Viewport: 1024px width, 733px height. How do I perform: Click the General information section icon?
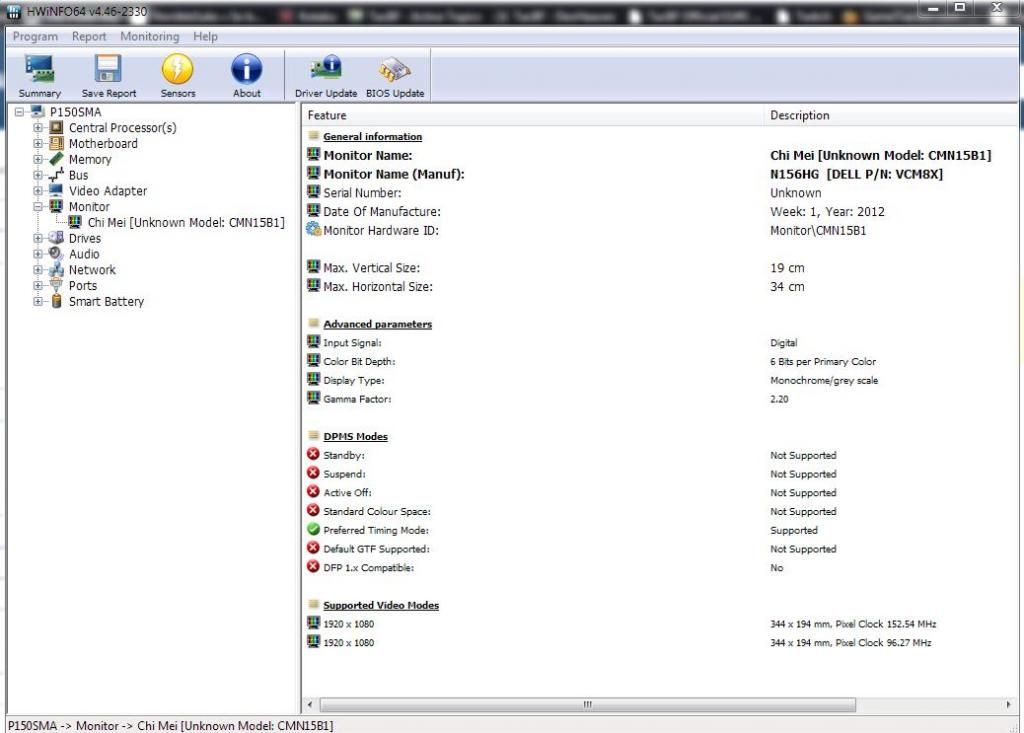point(313,136)
